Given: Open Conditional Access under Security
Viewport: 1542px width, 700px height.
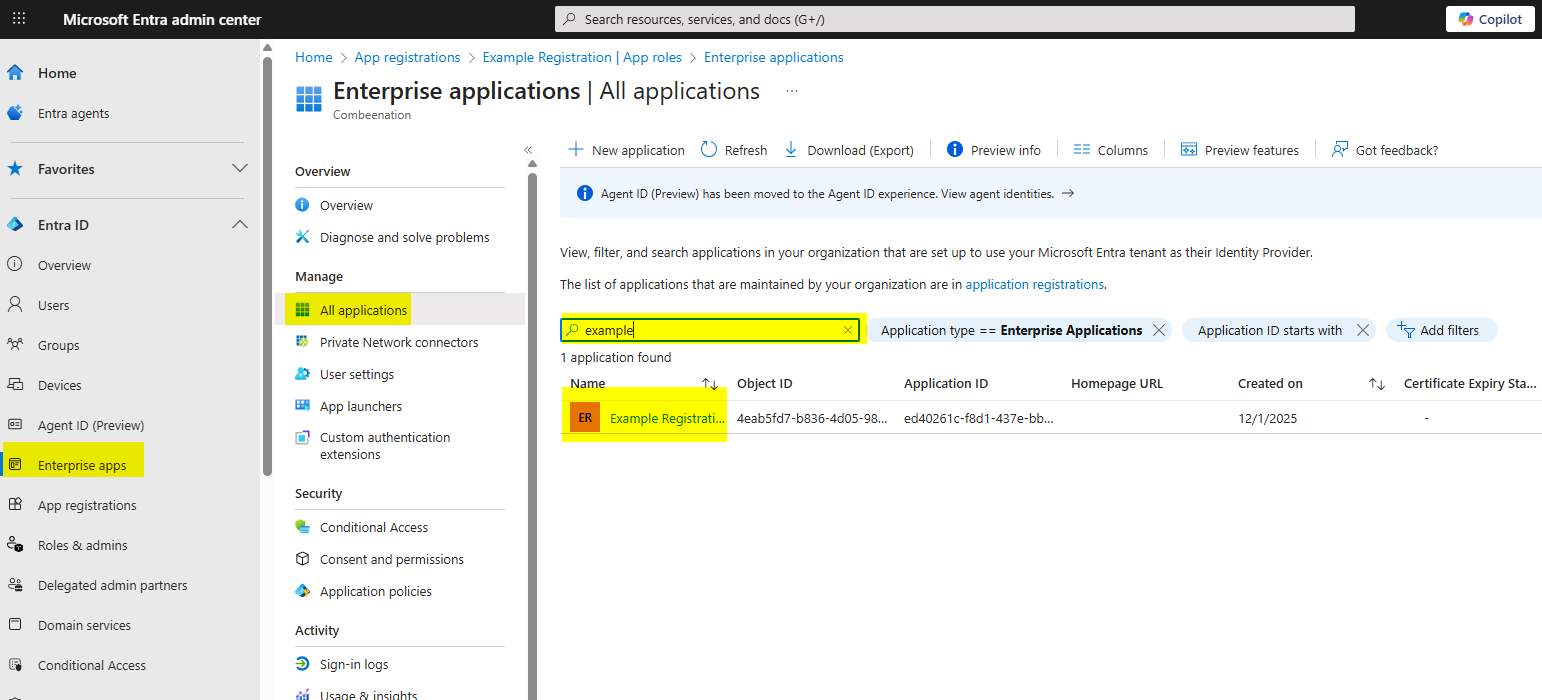Looking at the screenshot, I should pos(373,527).
